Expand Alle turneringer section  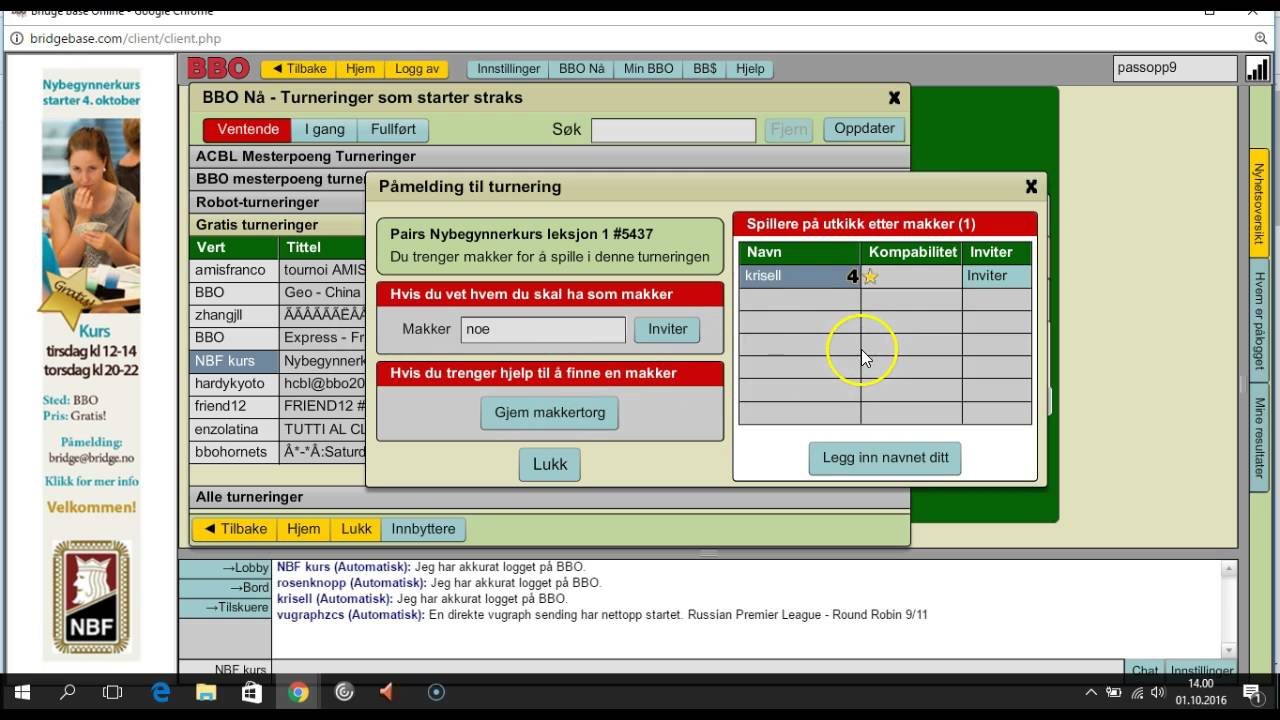pos(549,497)
